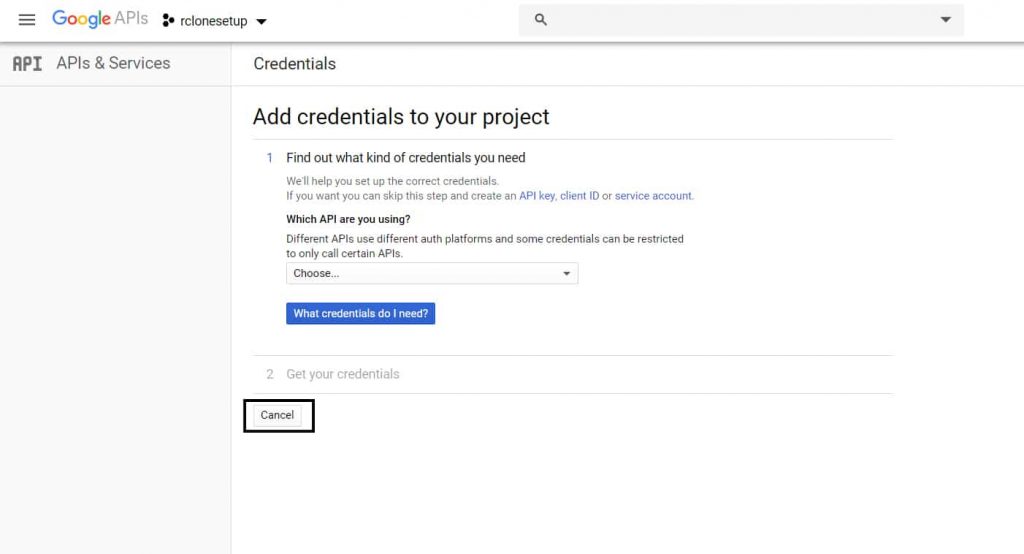
Task: Click the Cancel button
Action: (278, 415)
